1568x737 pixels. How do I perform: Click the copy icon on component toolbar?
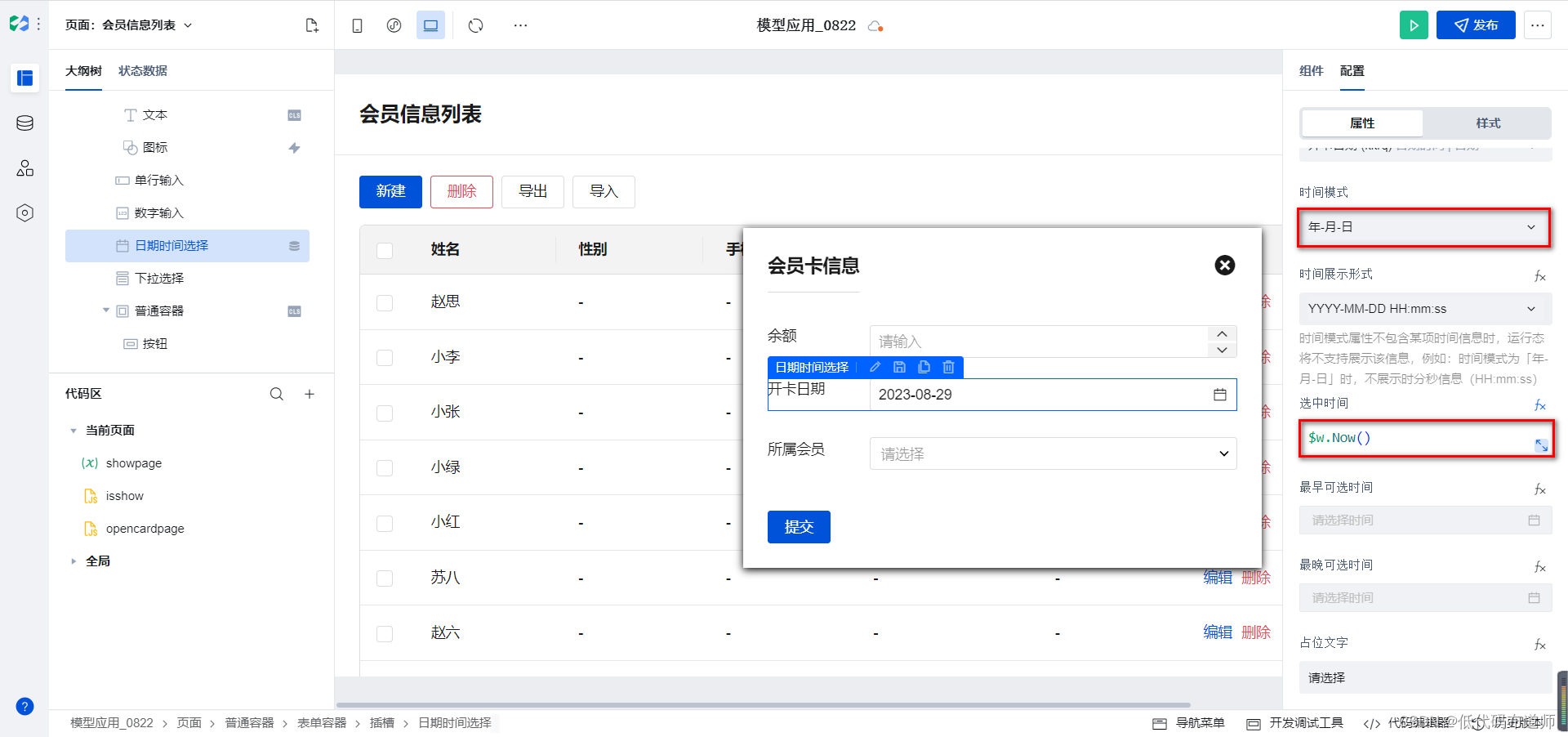coord(924,368)
